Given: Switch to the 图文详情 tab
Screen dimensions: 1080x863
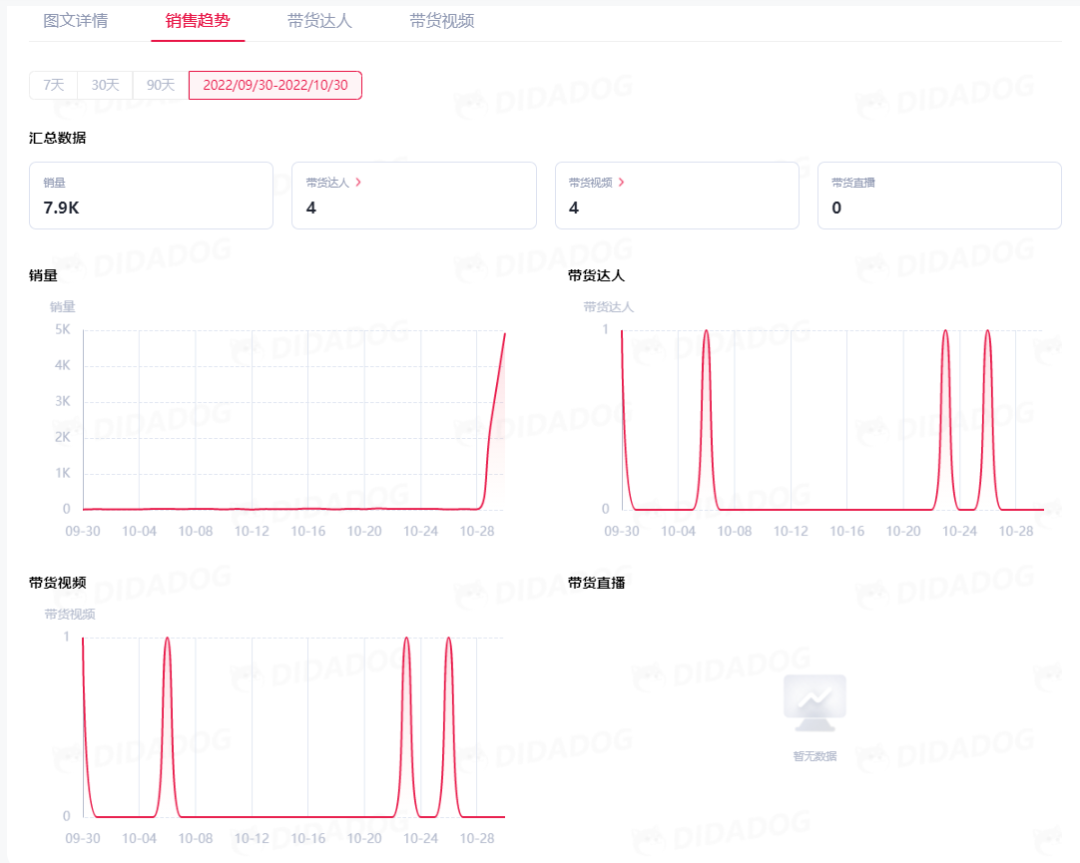Looking at the screenshot, I should pyautogui.click(x=75, y=21).
